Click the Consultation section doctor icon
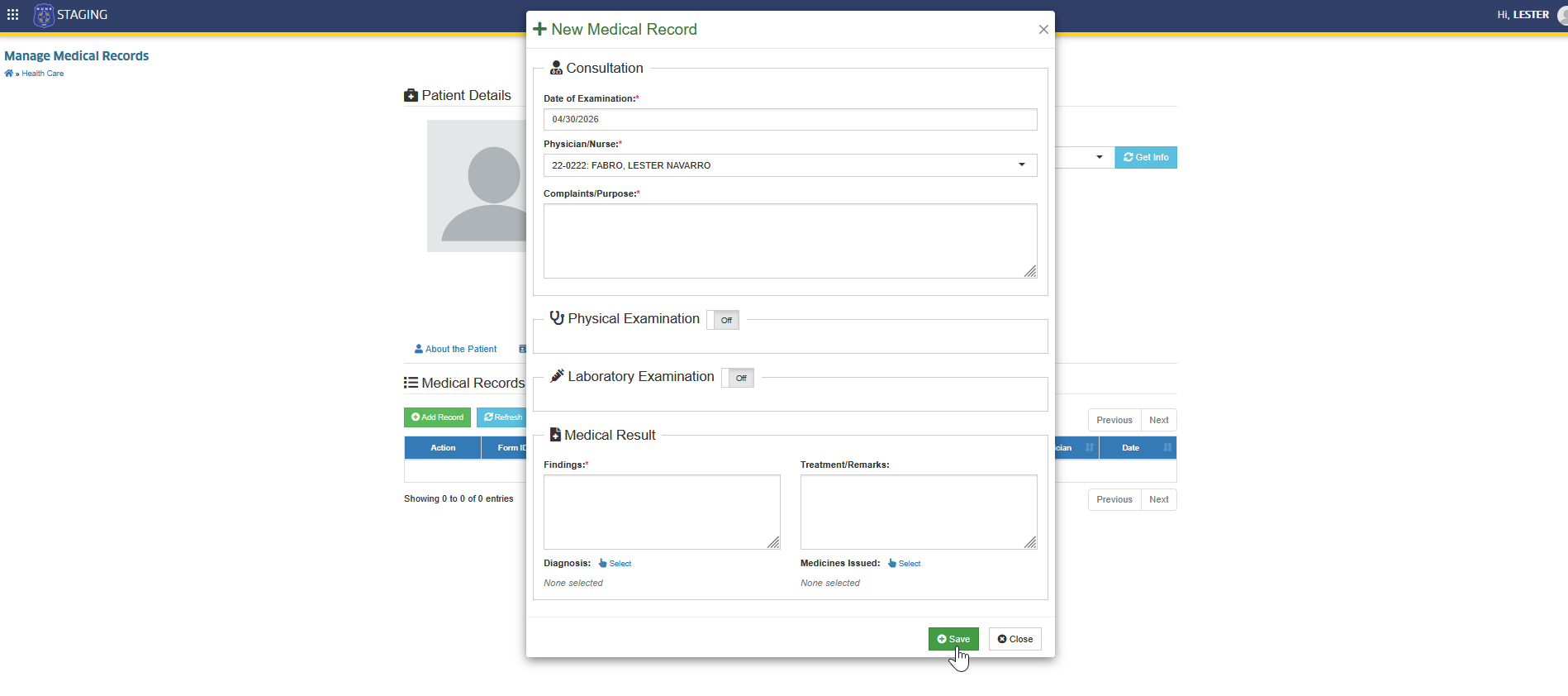 556,68
